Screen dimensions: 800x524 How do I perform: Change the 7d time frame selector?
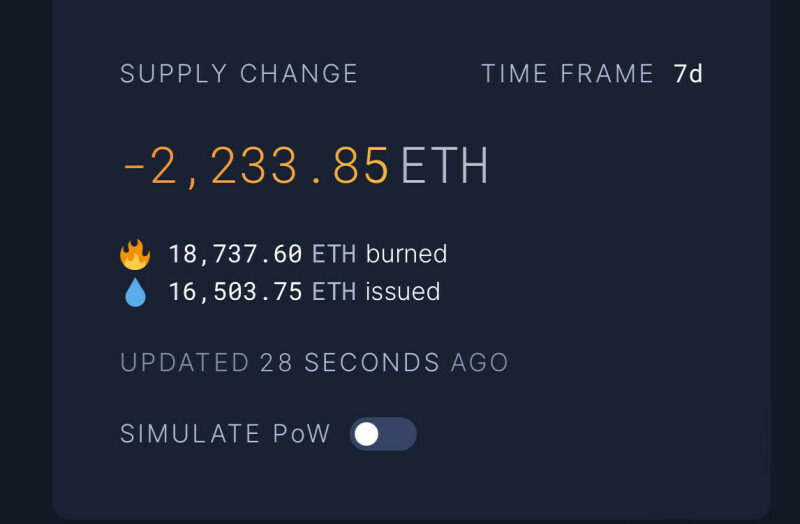pos(688,74)
